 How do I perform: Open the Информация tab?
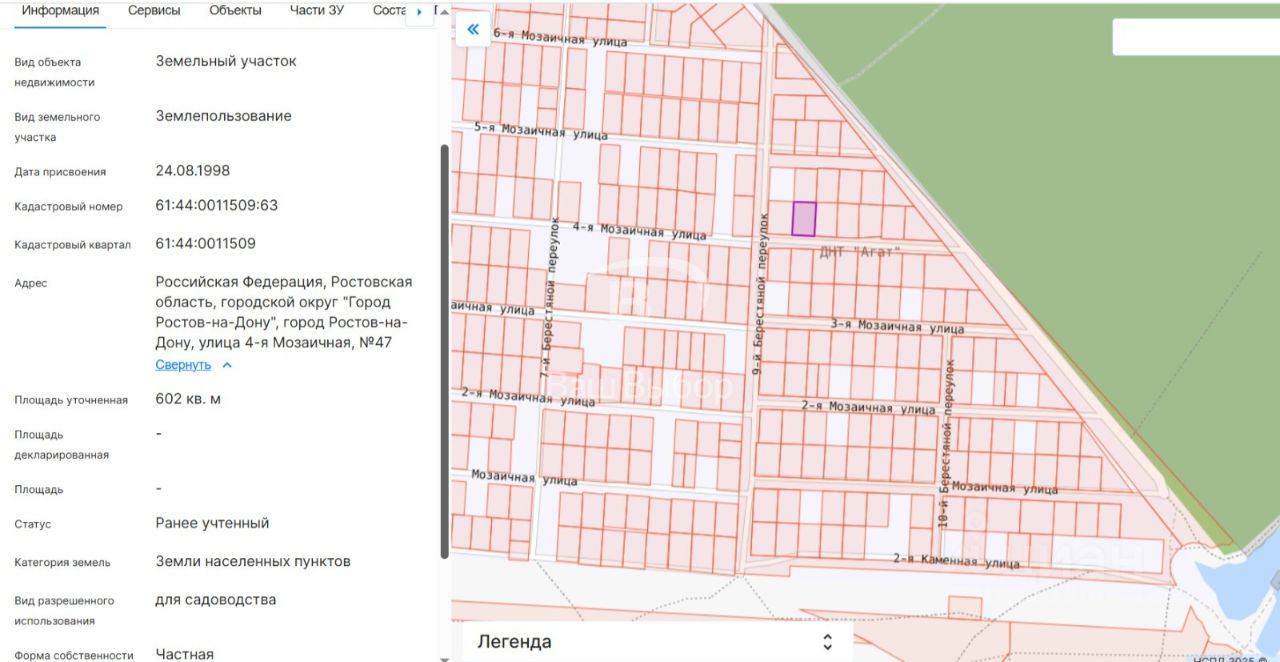60,10
